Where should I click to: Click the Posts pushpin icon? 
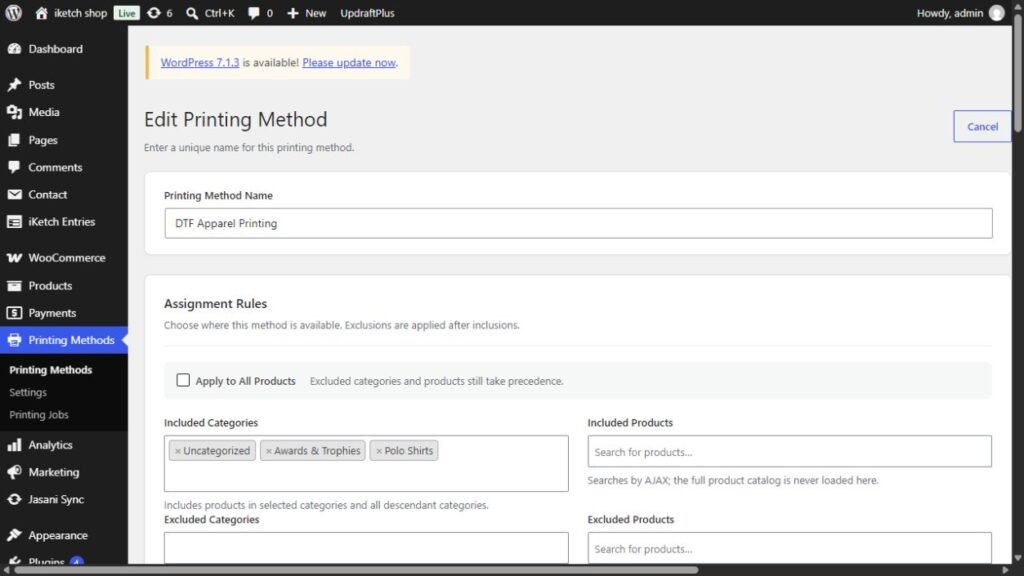[14, 85]
